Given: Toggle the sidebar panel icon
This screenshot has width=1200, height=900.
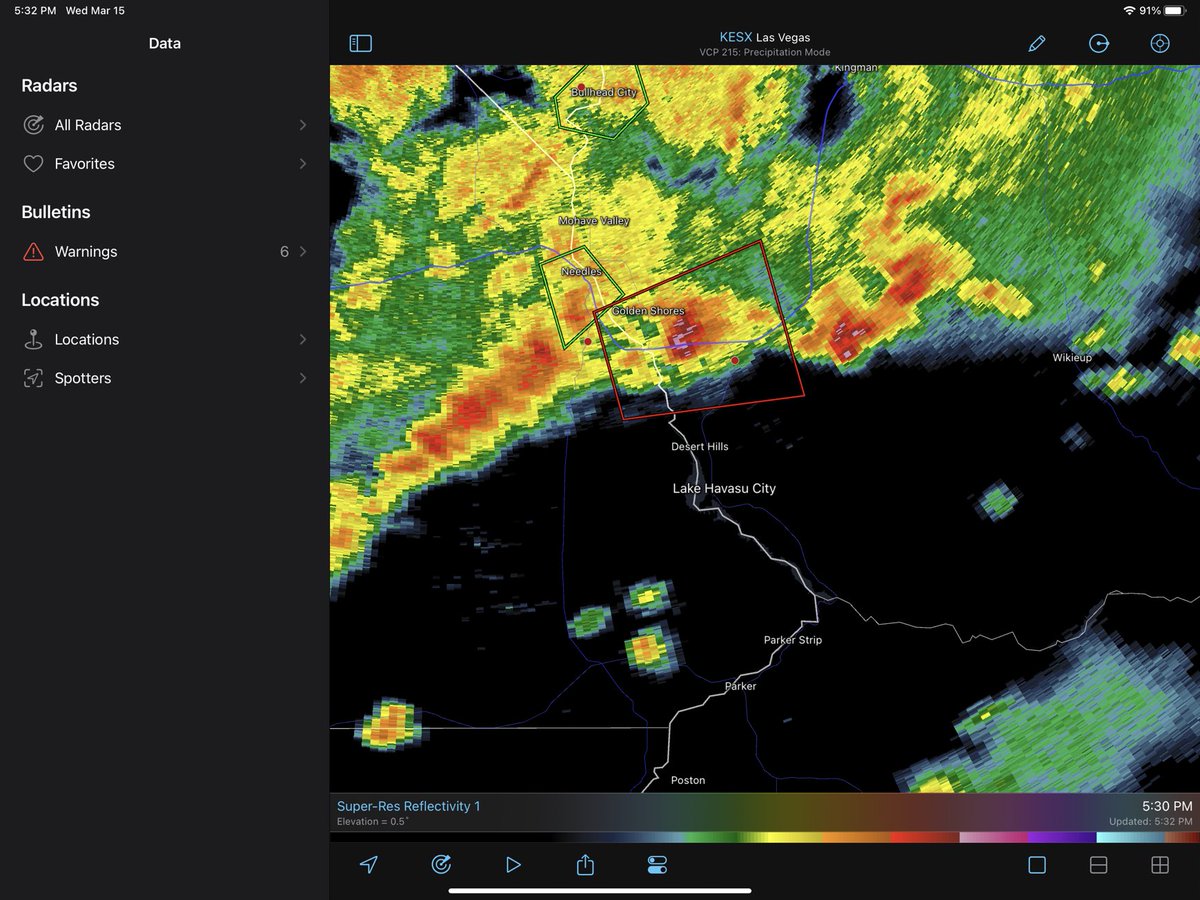Looking at the screenshot, I should tap(361, 44).
